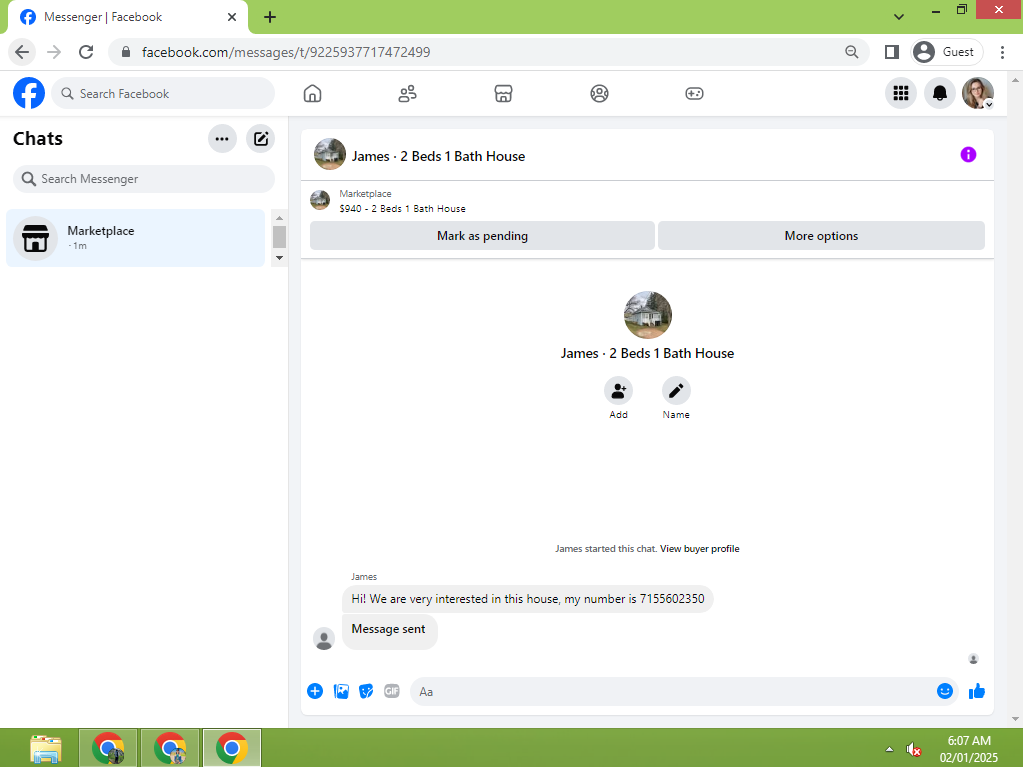Click the chat list scroll down arrow
Screen dimensions: 1023x767
pos(279,258)
